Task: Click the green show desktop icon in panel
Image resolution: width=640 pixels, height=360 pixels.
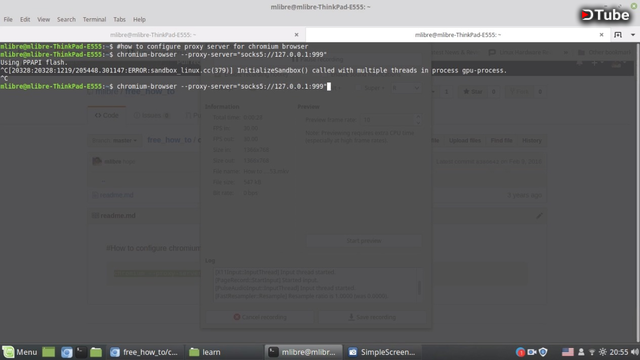Action: (x=49, y=352)
